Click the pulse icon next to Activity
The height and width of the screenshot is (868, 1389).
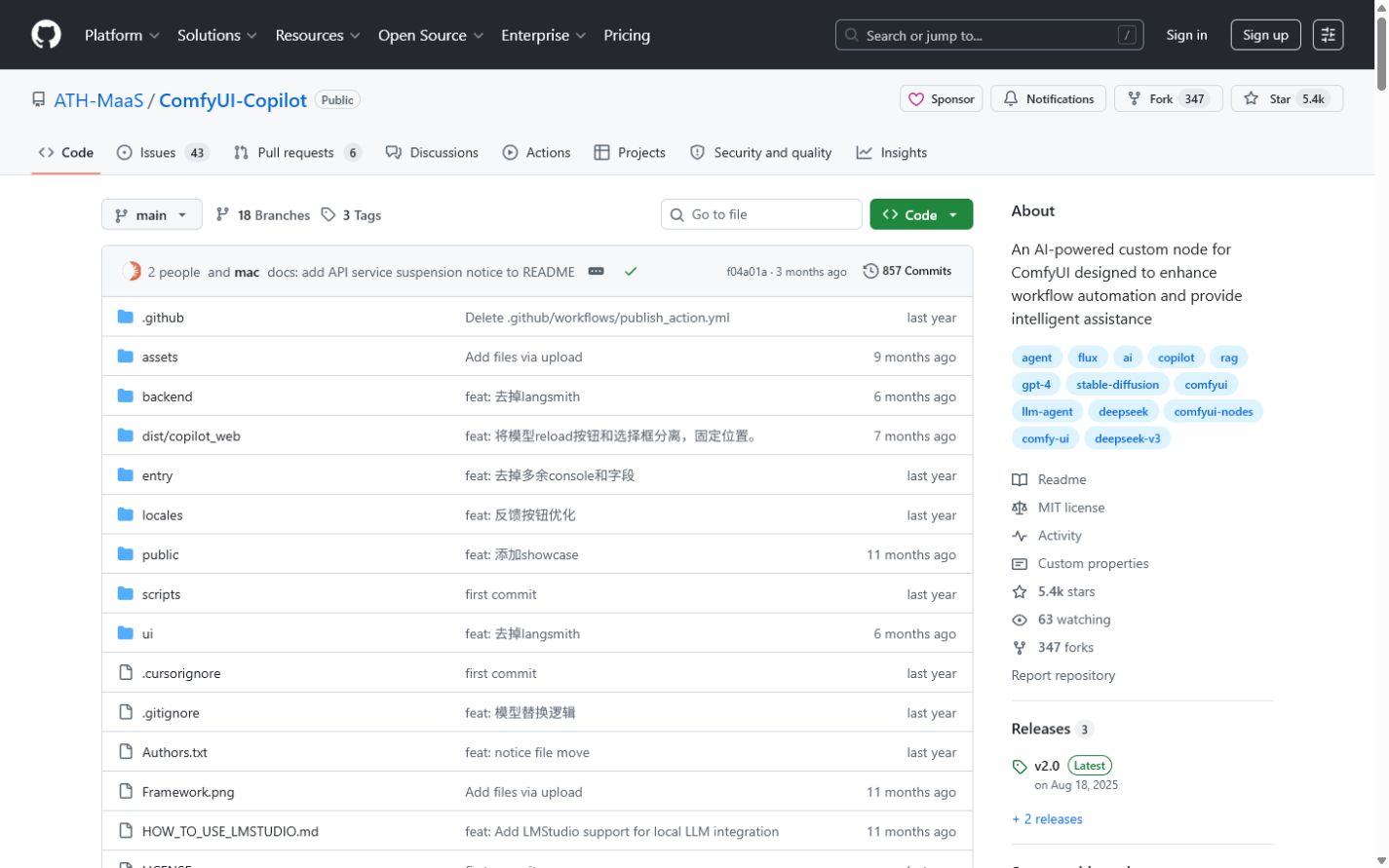pos(1020,536)
